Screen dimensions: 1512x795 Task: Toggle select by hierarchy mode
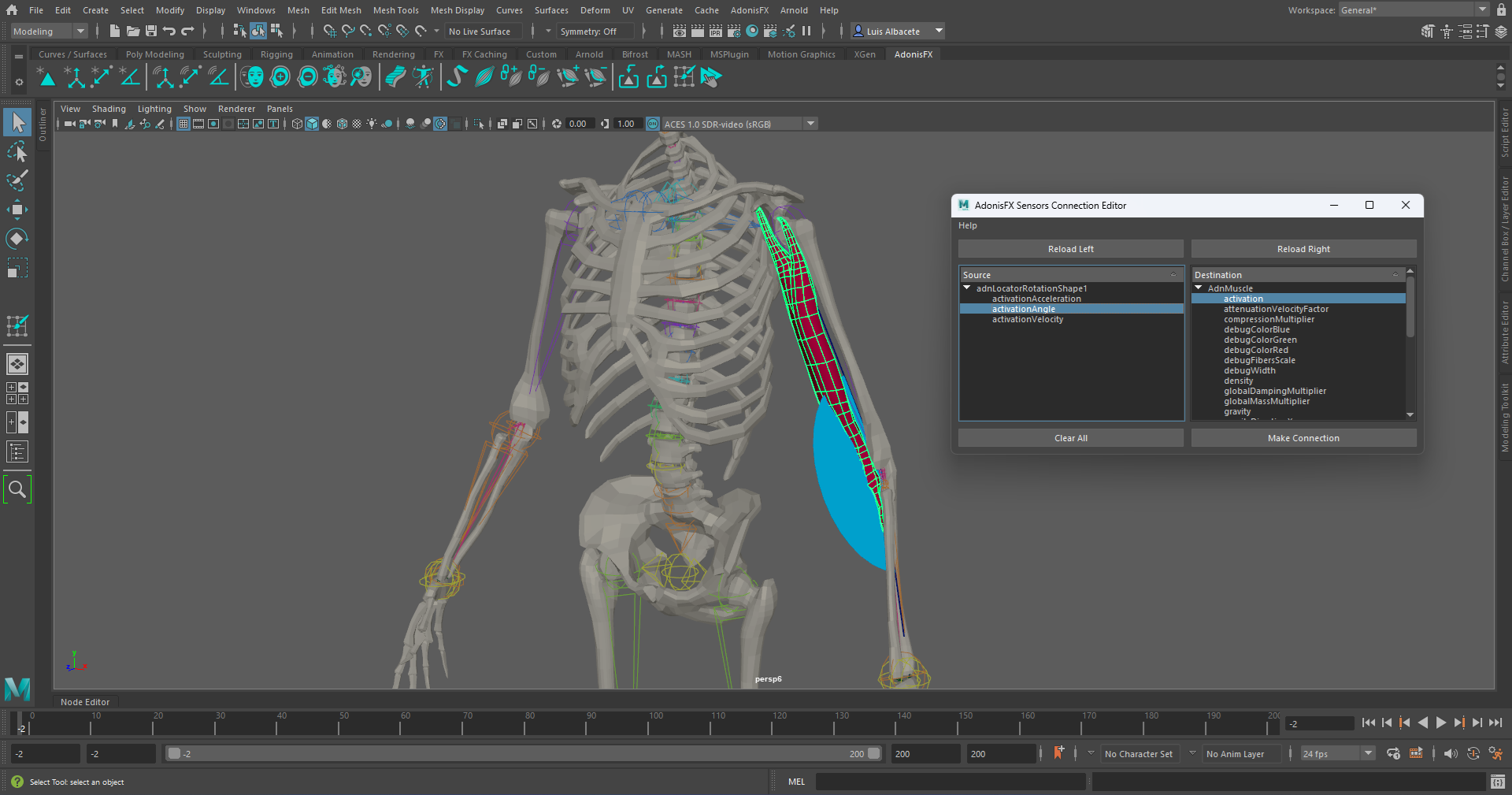[x=240, y=31]
